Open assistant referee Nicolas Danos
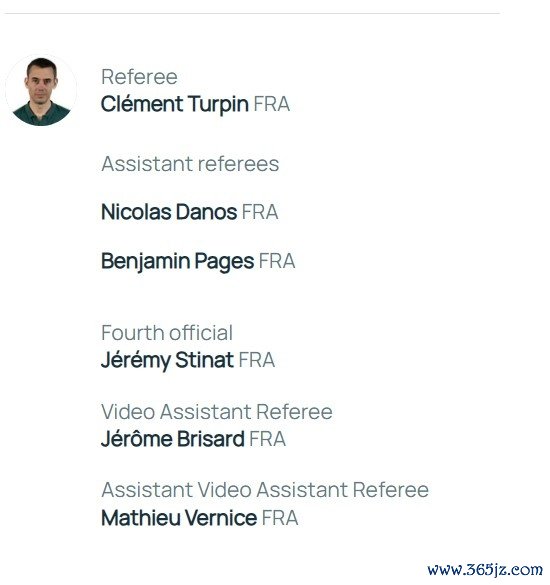The image size is (550, 585). 169,212
